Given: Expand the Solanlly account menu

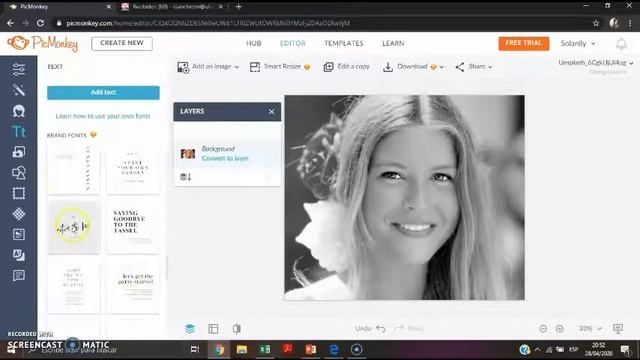Looking at the screenshot, I should click(578, 43).
